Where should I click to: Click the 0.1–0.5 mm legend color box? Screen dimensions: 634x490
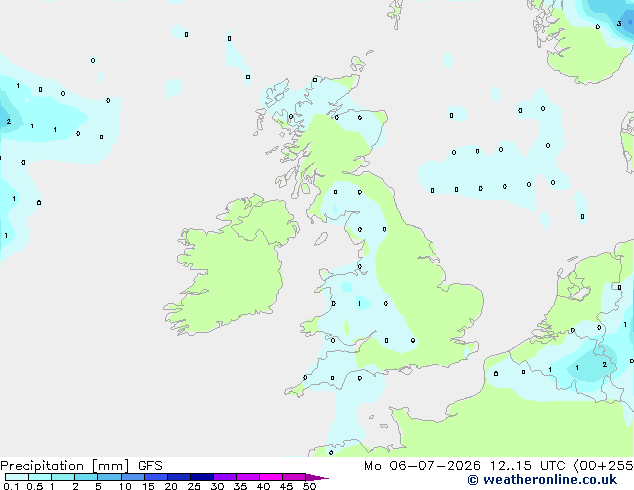[17, 477]
